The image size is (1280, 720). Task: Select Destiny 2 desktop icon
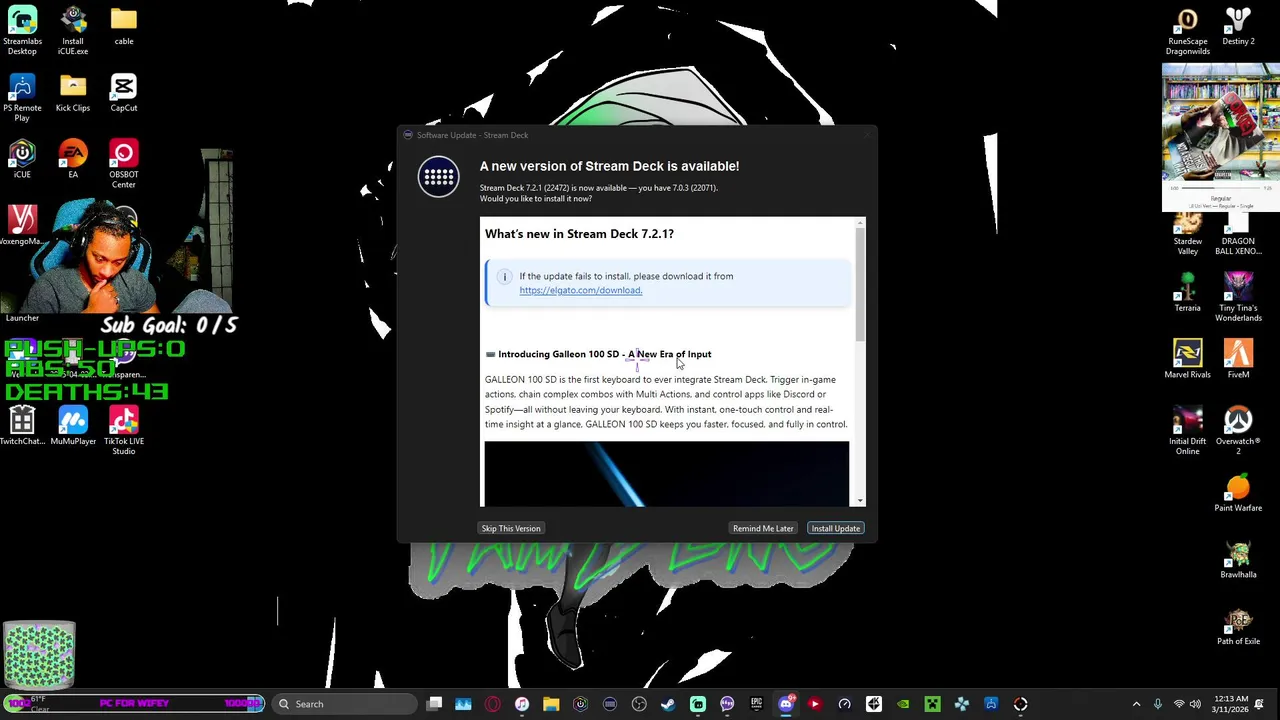(1238, 26)
